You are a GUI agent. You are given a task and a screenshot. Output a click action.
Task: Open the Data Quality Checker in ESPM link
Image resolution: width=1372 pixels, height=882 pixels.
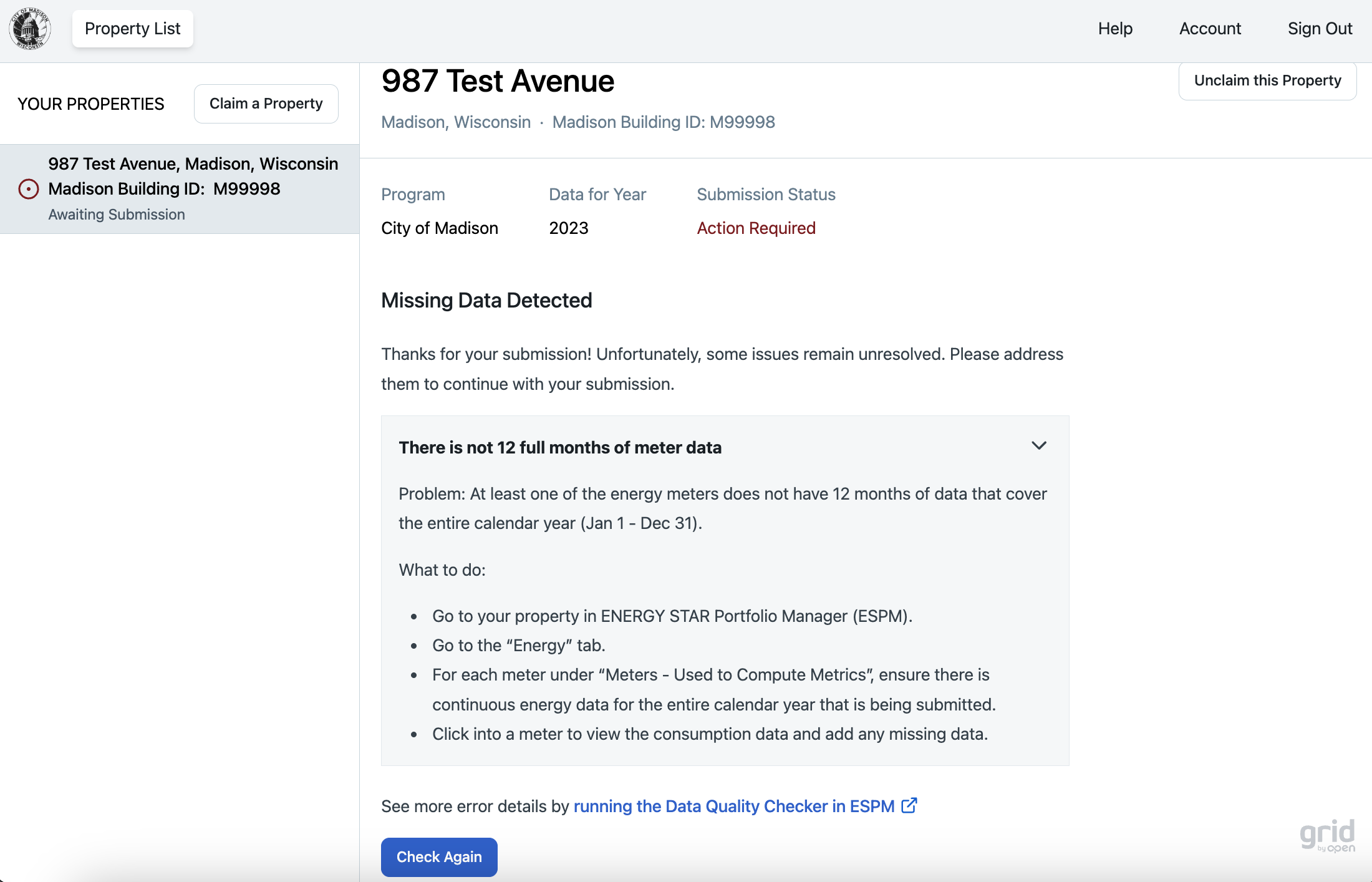point(734,806)
